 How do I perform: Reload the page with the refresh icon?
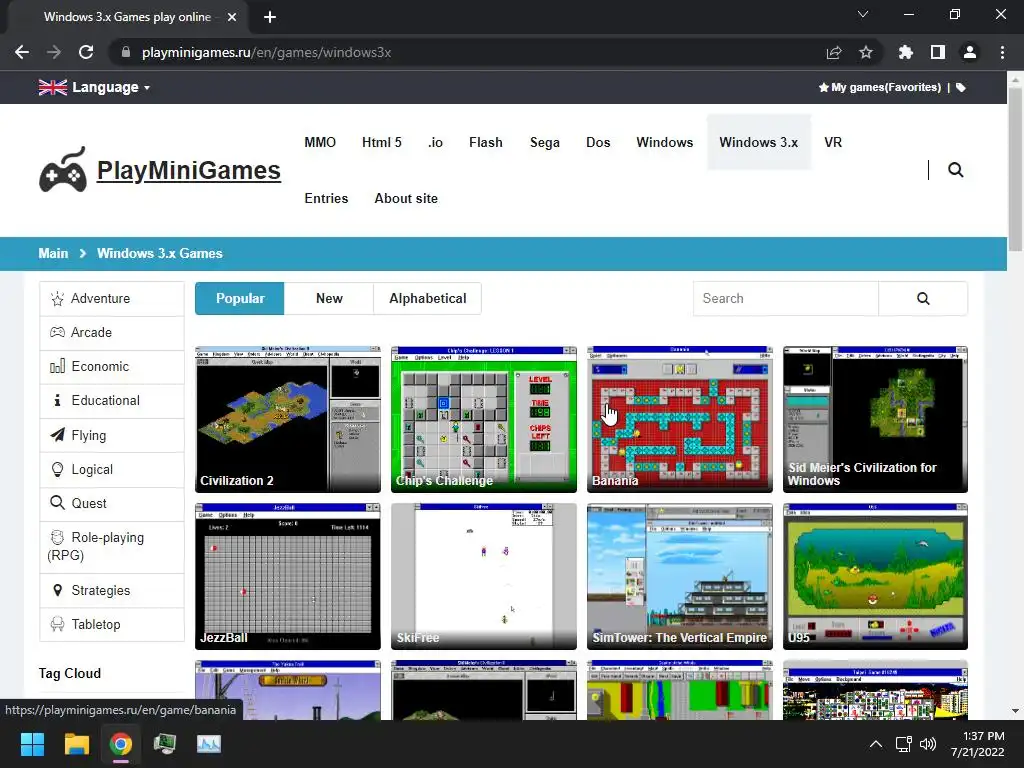click(x=86, y=52)
